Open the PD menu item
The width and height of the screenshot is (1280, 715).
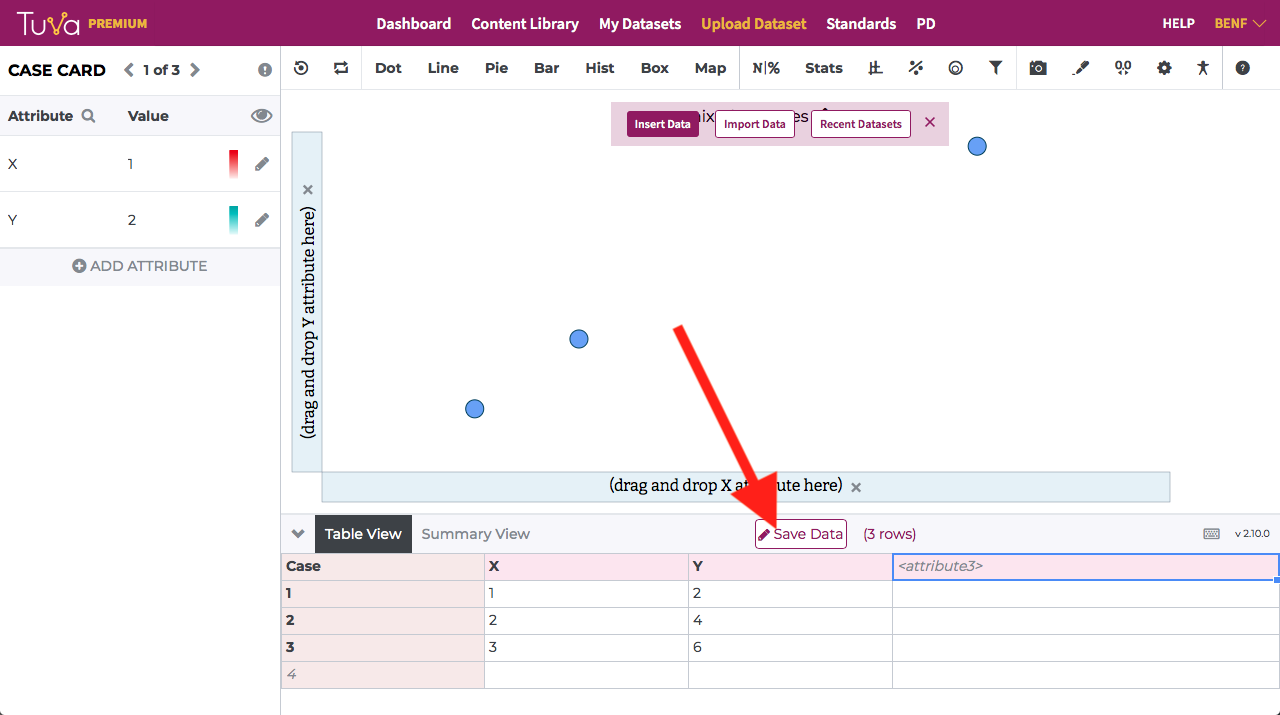point(926,23)
